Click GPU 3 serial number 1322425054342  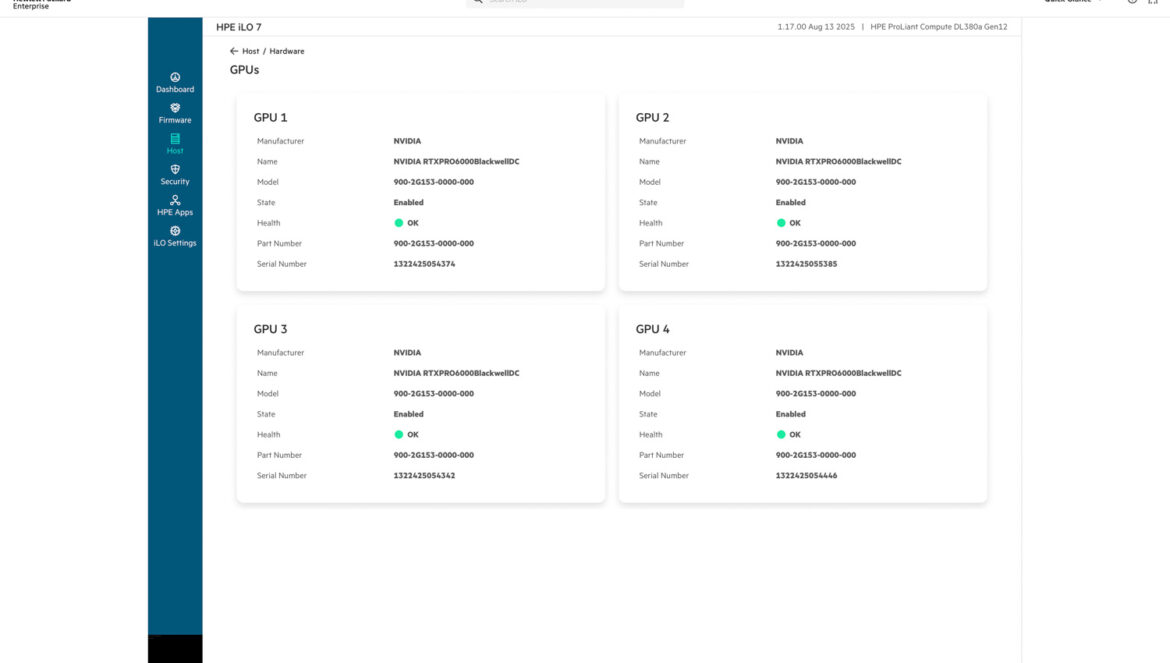click(x=424, y=476)
